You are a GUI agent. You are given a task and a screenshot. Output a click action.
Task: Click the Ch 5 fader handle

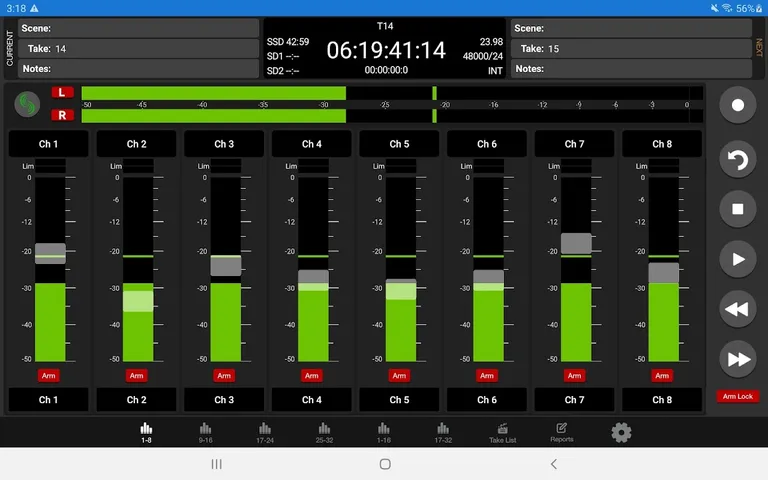click(401, 289)
